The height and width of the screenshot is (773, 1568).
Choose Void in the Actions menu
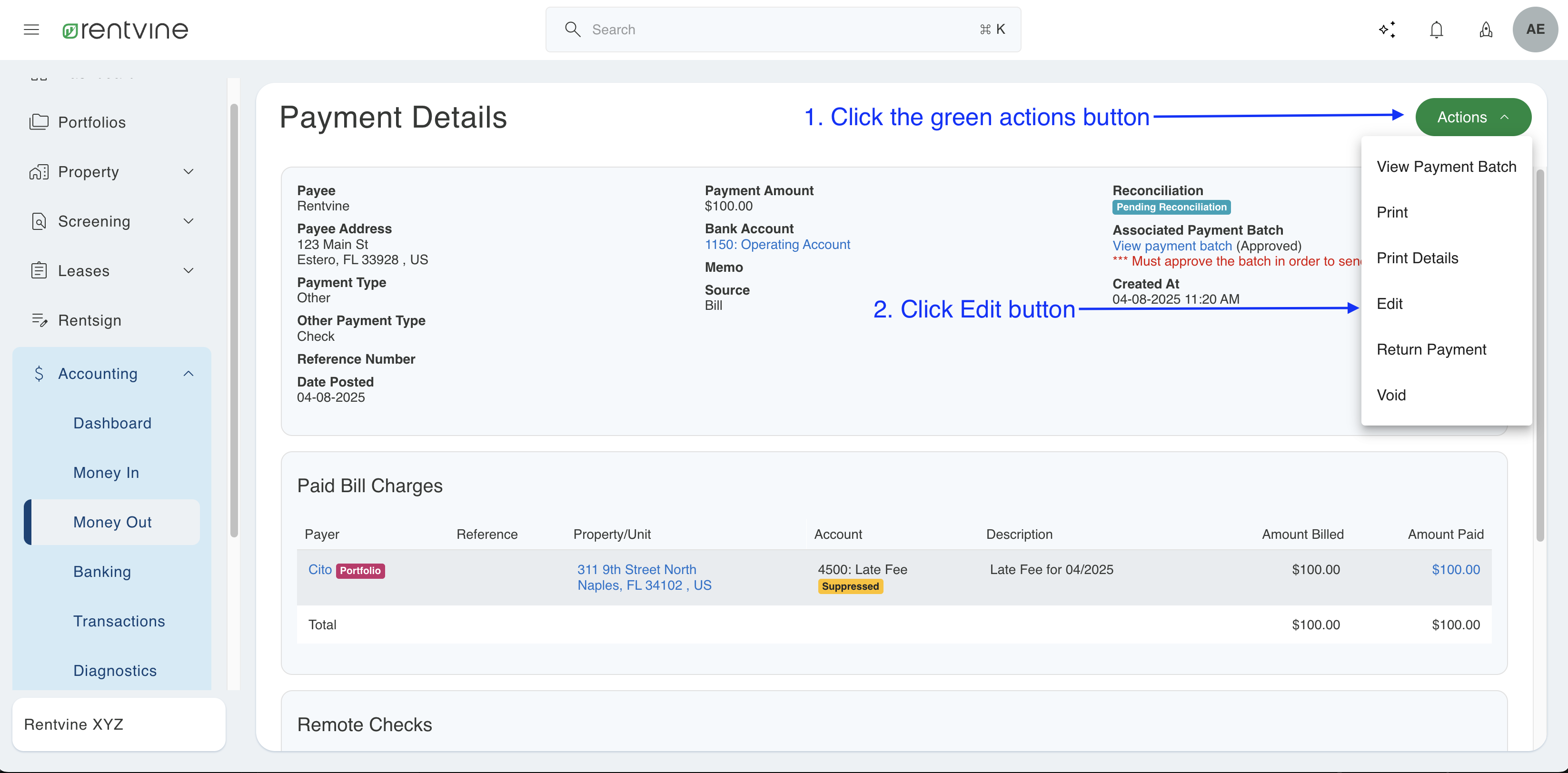click(x=1446, y=395)
